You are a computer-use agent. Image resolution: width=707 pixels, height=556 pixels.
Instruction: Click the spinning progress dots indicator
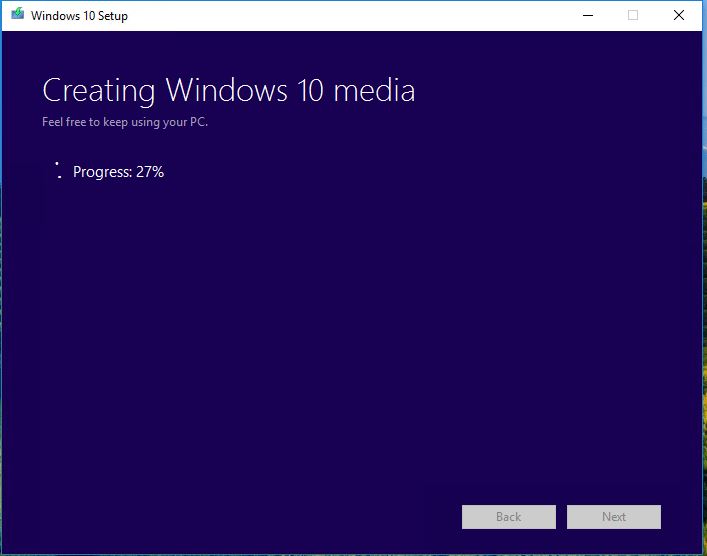click(58, 170)
